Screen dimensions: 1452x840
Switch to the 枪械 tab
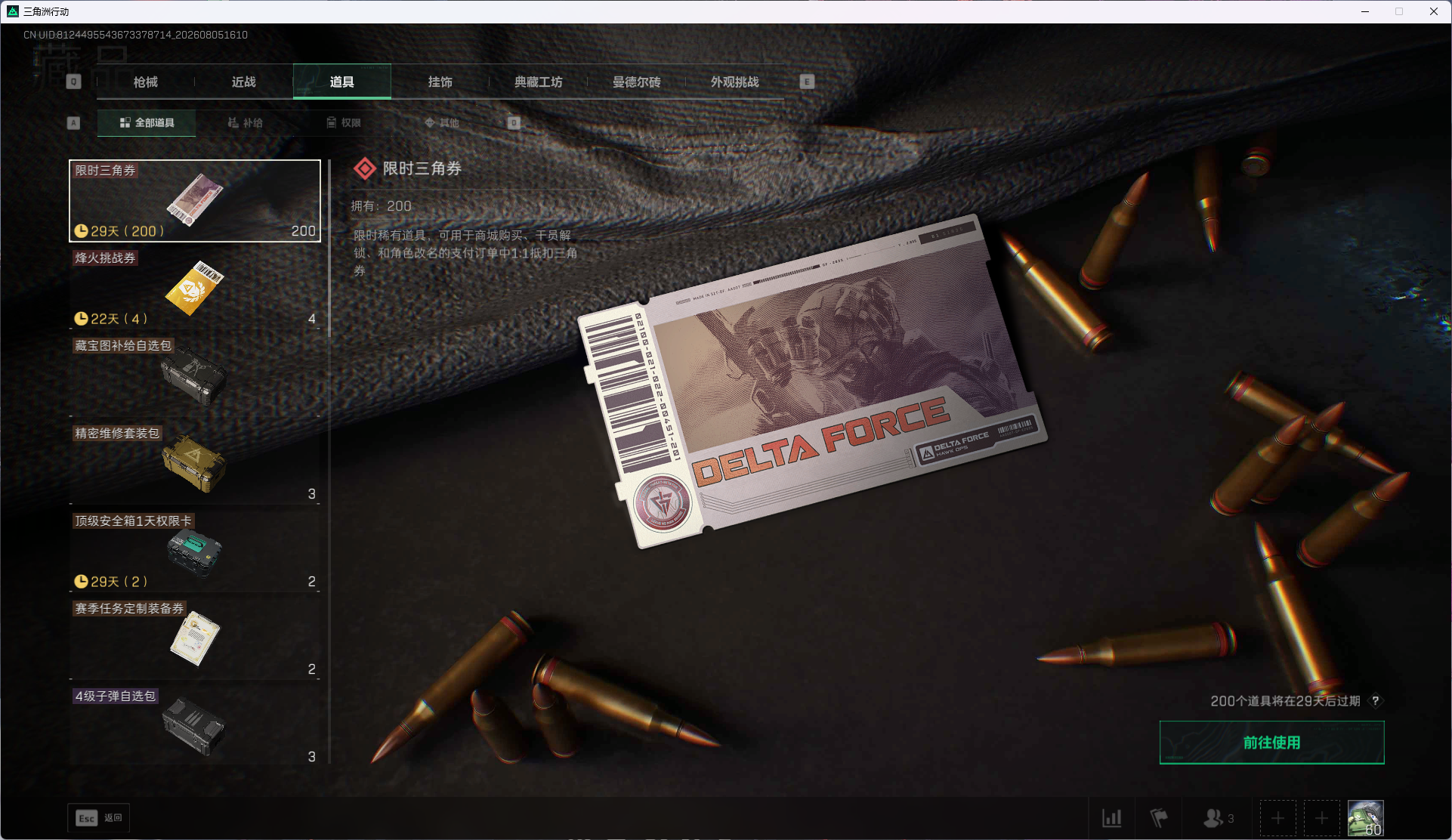click(146, 82)
